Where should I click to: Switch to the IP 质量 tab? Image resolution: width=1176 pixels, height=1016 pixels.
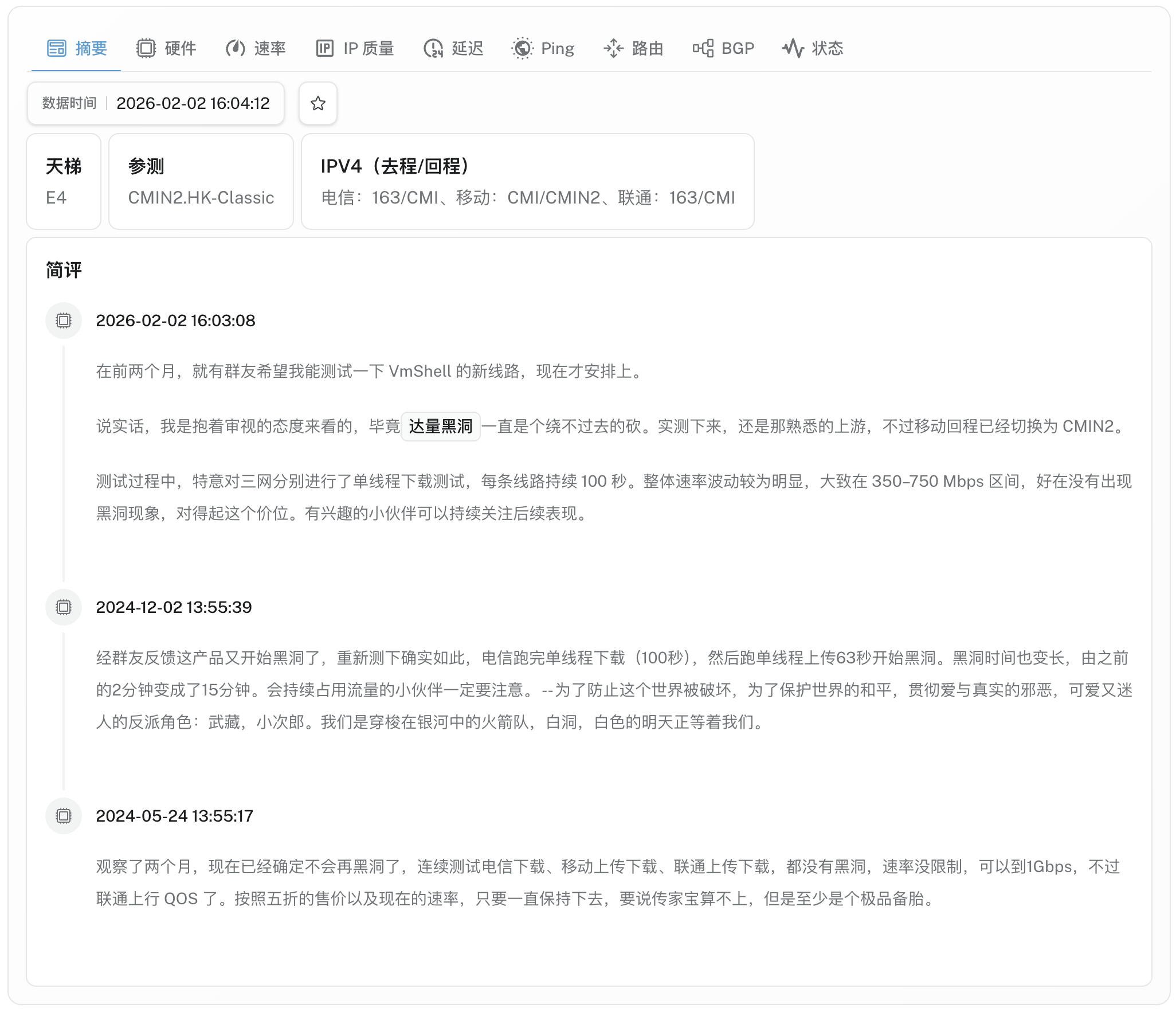click(355, 48)
